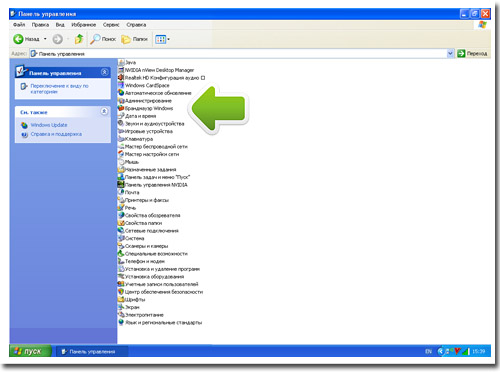Image resolution: width=500 pixels, height=372 pixels.
Task: Open Панель управления NVIDIA item
Action: pyautogui.click(x=153, y=185)
